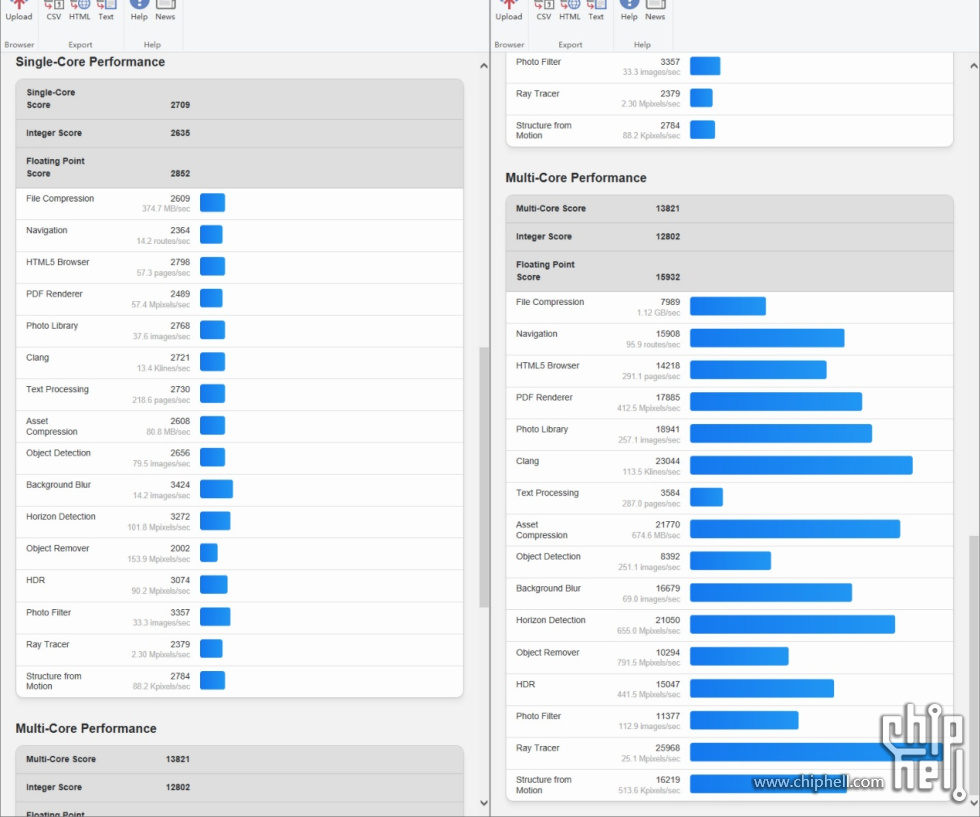Click multi-core HTML5 Browser score 14218

(x=668, y=366)
